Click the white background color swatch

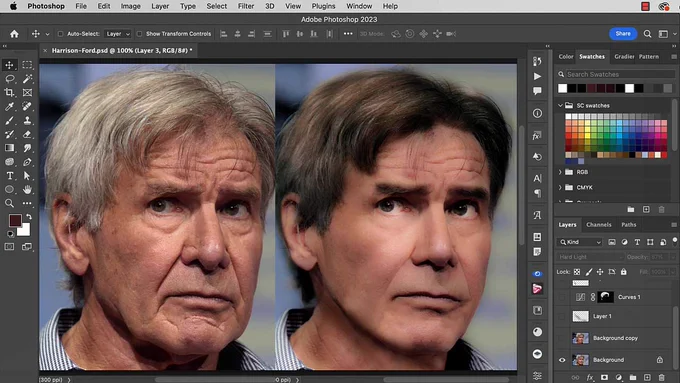tap(25, 231)
